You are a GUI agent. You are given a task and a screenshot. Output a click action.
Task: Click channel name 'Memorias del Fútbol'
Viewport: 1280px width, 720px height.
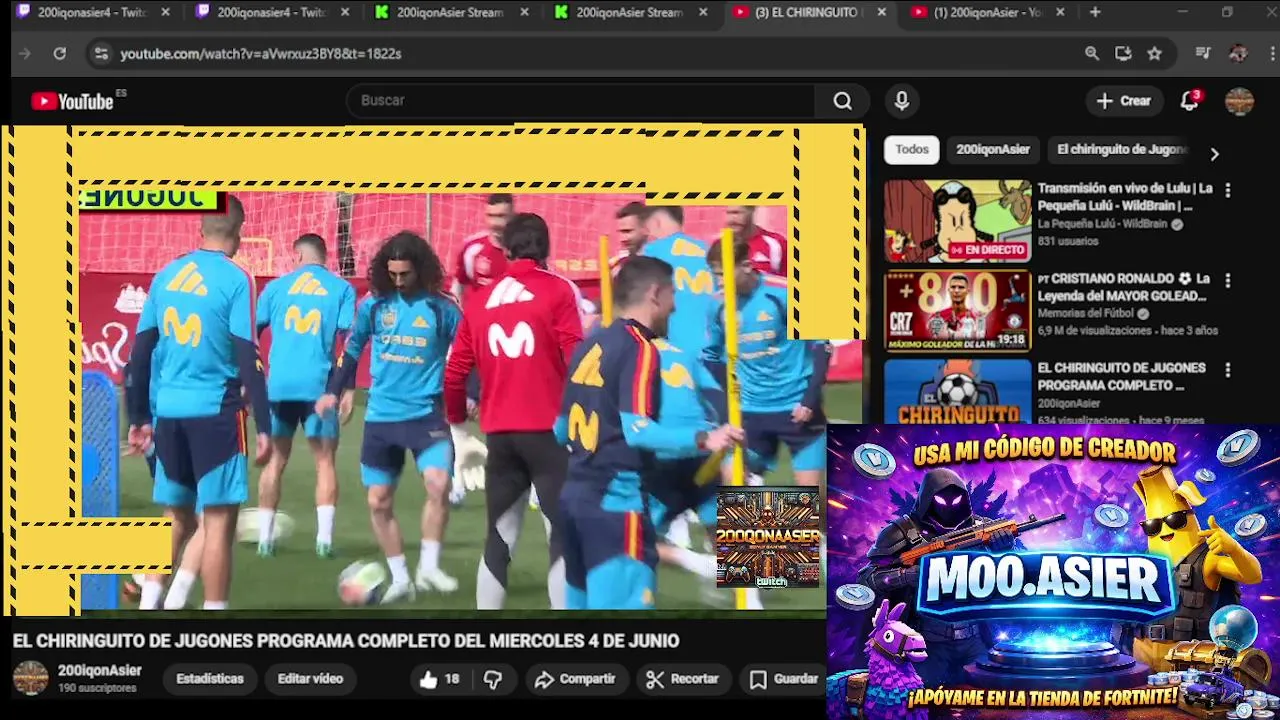click(1085, 313)
